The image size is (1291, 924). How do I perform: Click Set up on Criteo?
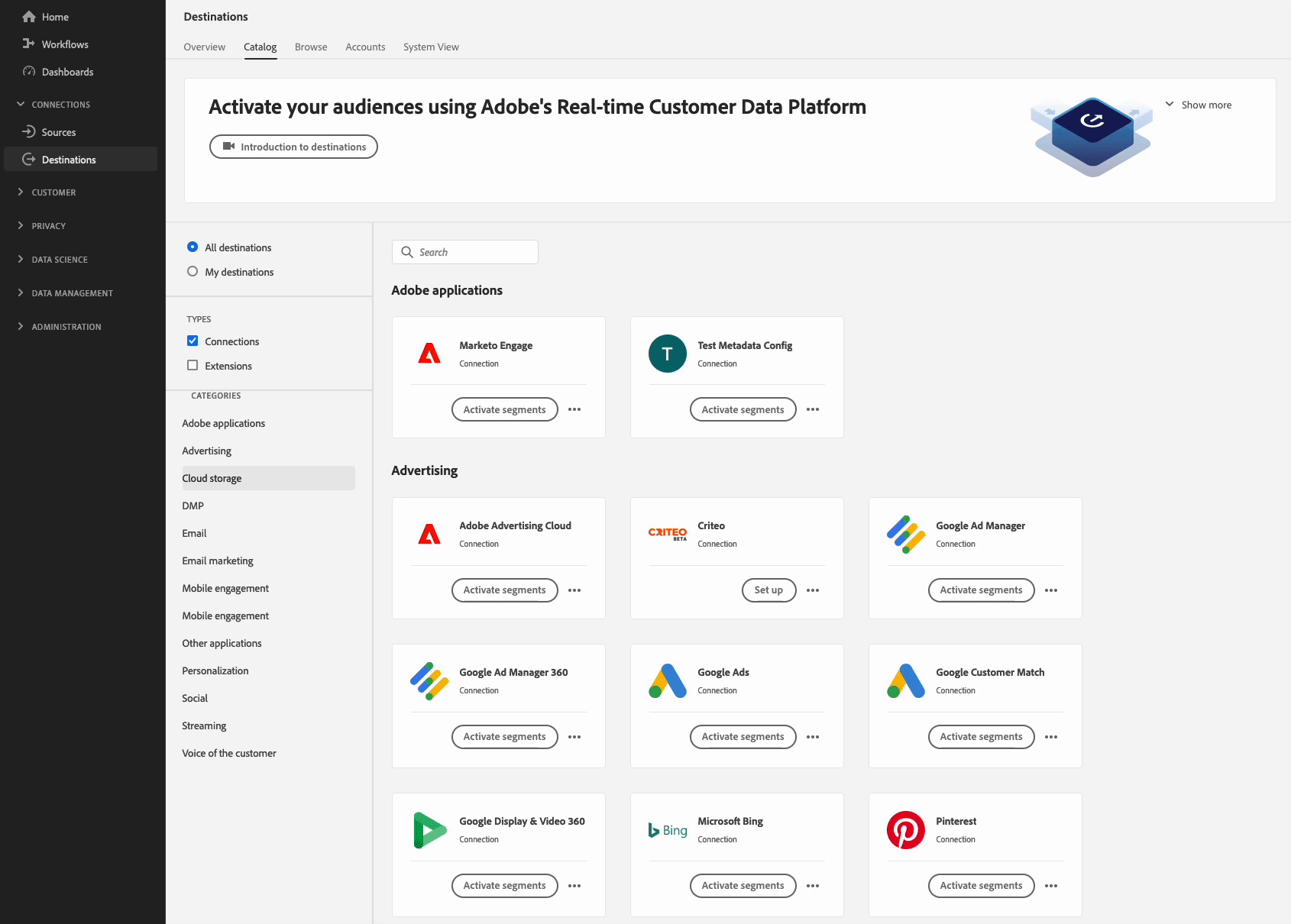pyautogui.click(x=768, y=590)
